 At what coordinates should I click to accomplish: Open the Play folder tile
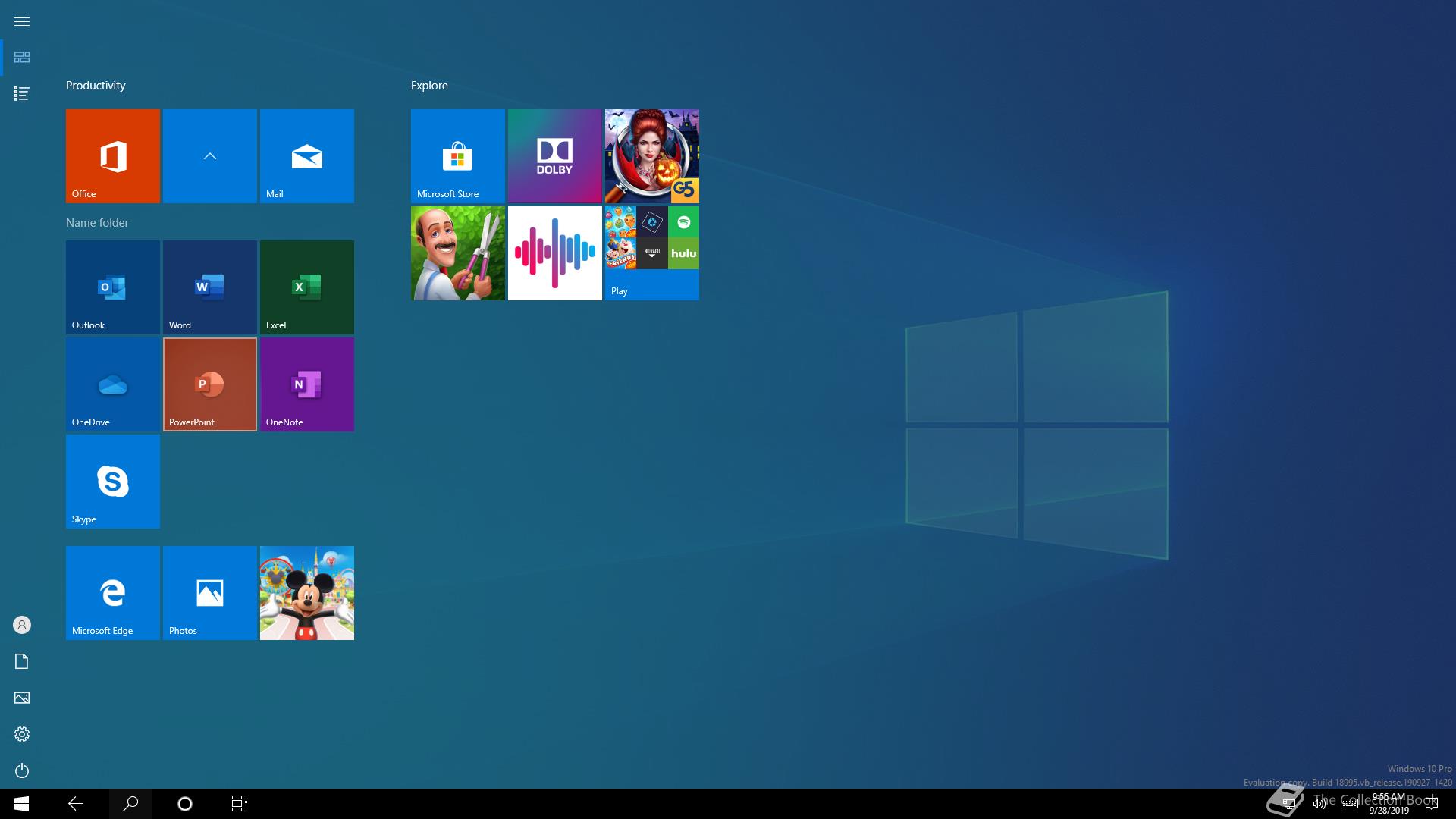pyautogui.click(x=652, y=253)
